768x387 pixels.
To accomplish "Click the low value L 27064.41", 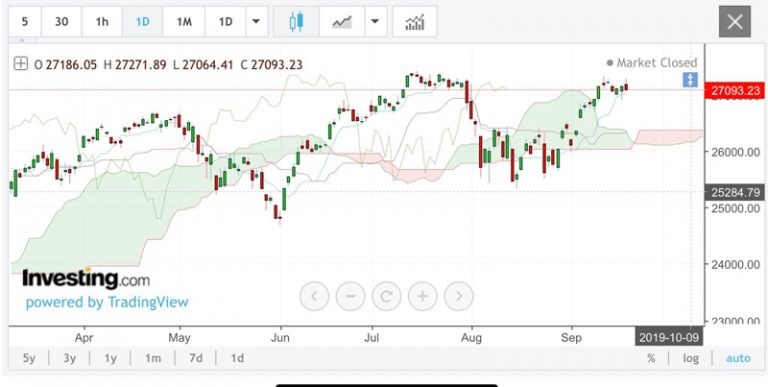I will click(203, 65).
